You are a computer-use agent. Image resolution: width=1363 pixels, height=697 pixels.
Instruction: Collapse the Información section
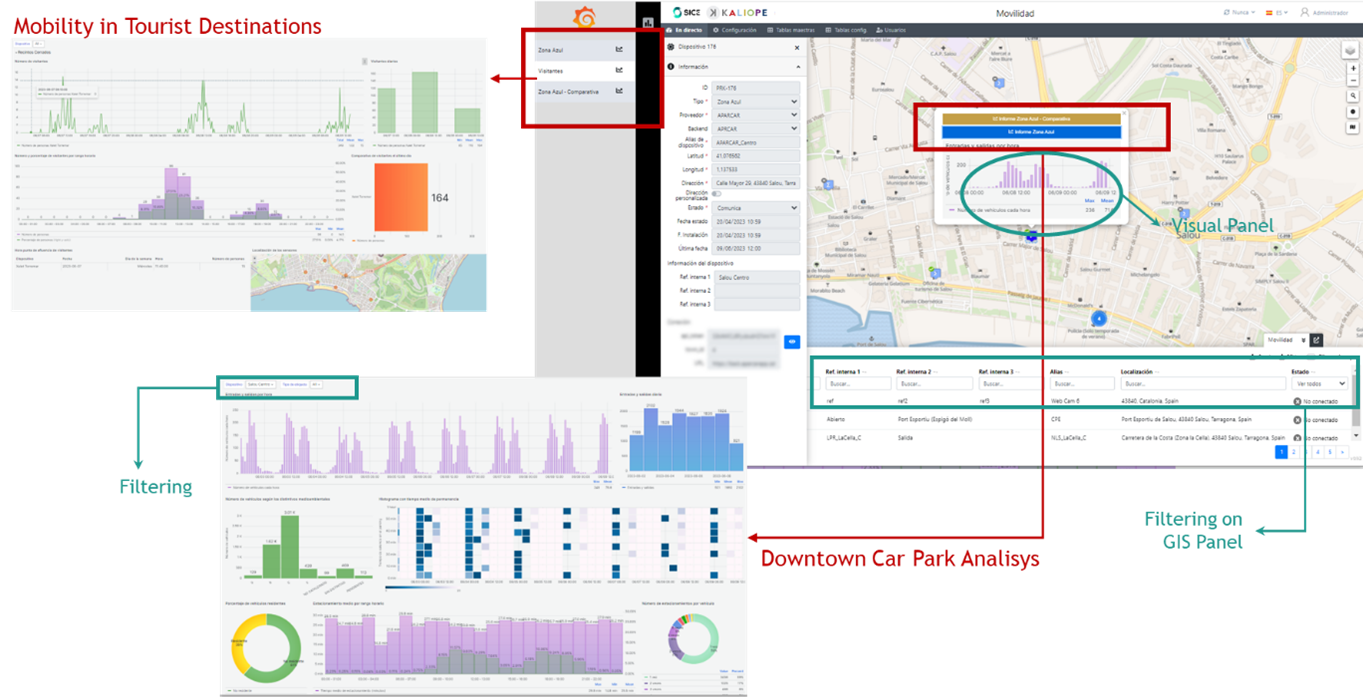tap(798, 67)
